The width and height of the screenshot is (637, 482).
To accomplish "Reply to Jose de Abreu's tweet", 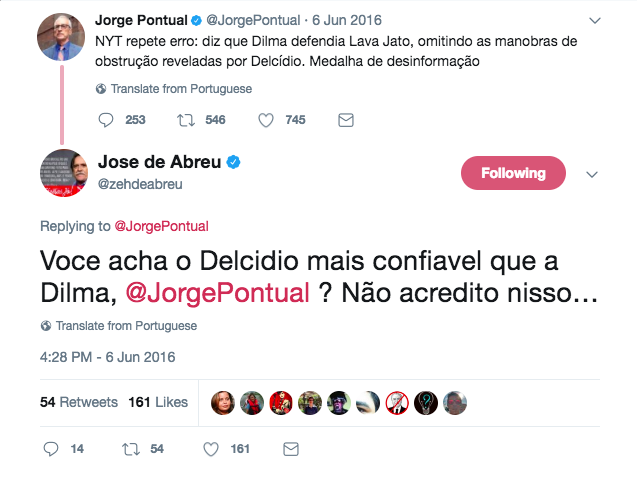I will pos(52,449).
